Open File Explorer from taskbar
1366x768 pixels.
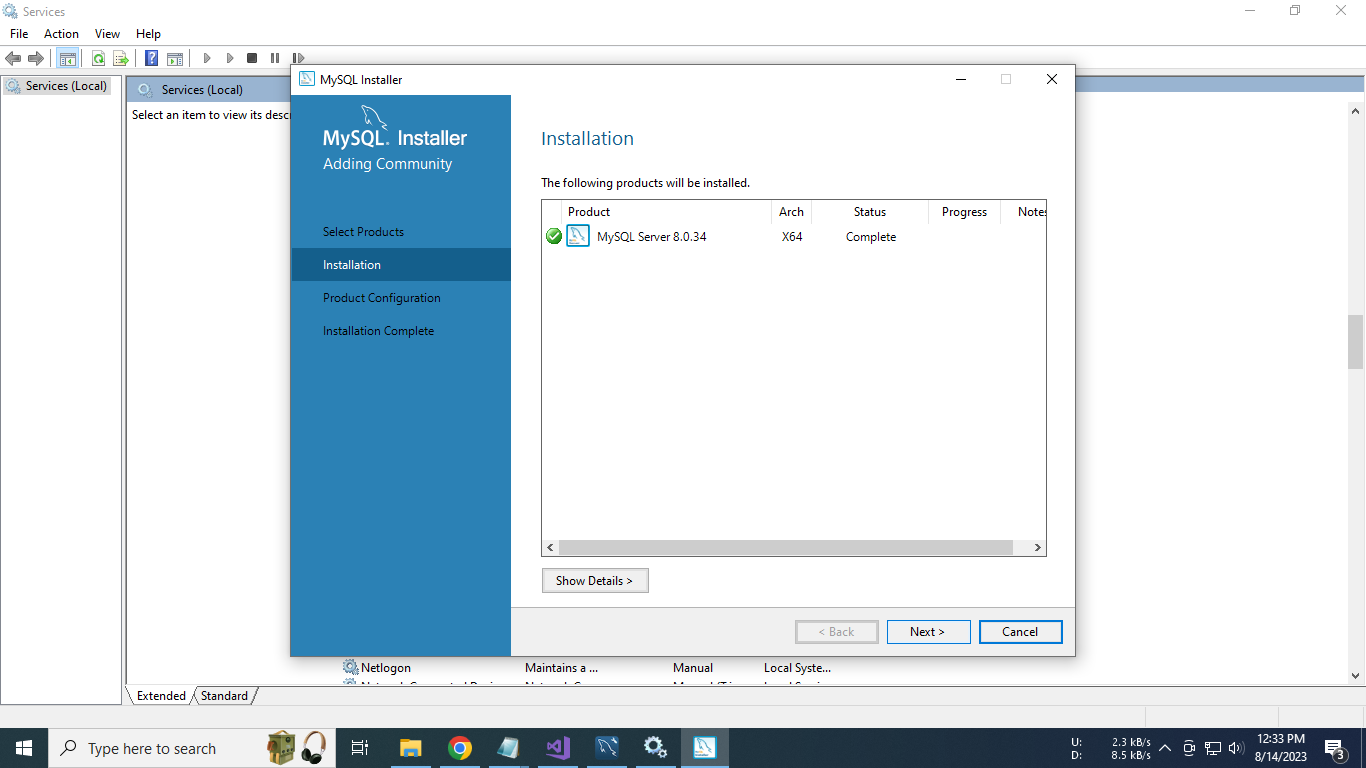[x=410, y=748]
